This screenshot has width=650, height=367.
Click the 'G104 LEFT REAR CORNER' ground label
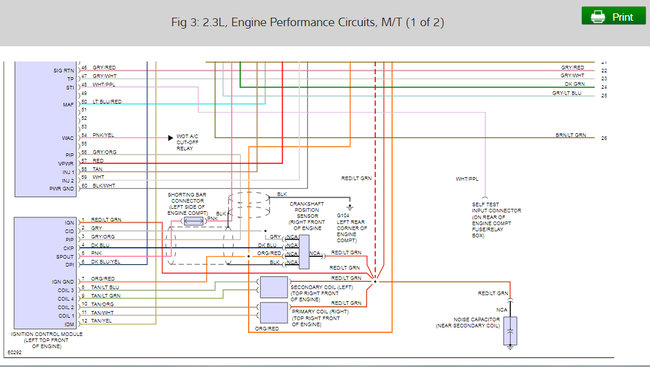pos(352,228)
